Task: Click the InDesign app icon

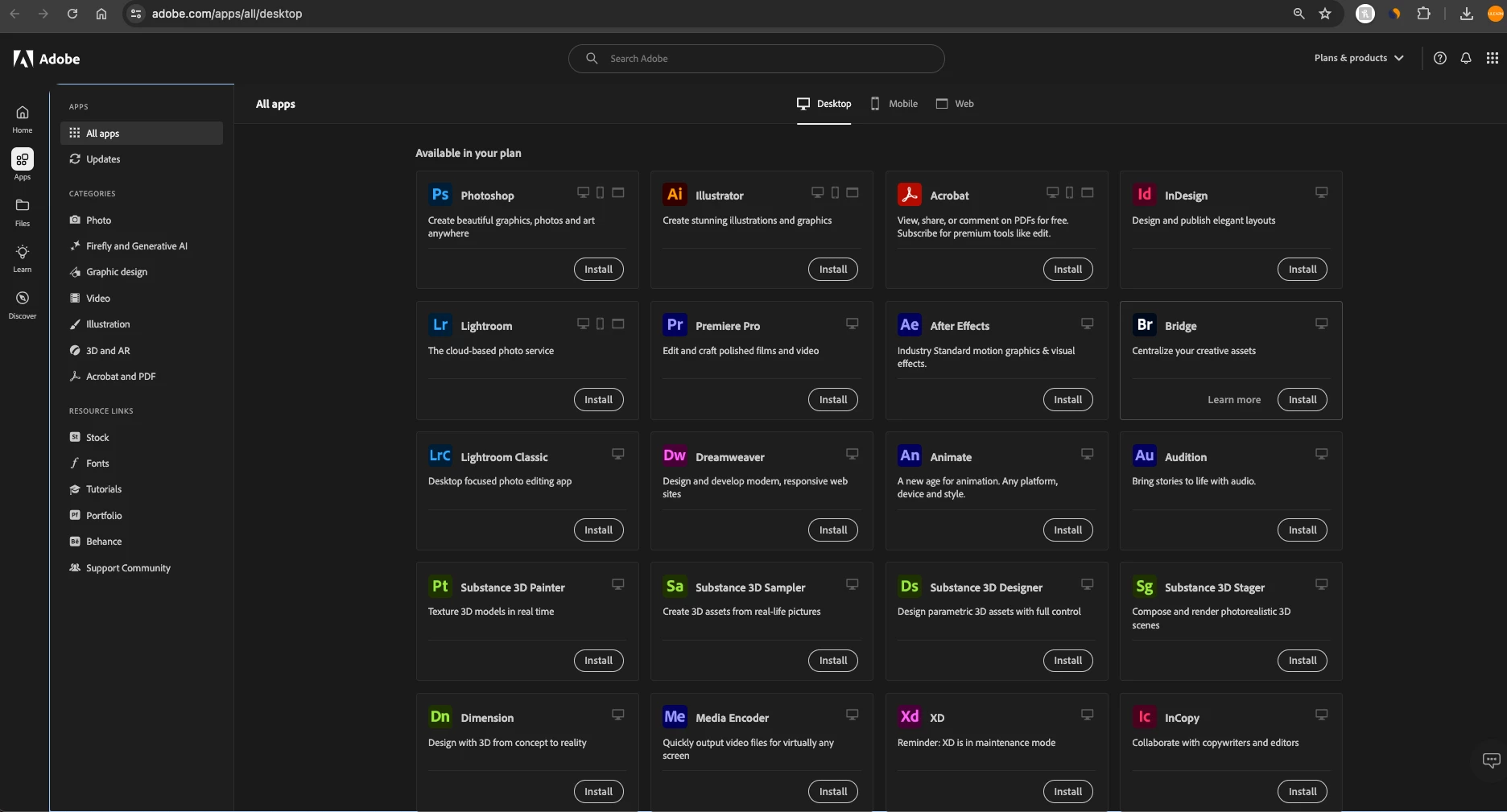Action: [1144, 195]
